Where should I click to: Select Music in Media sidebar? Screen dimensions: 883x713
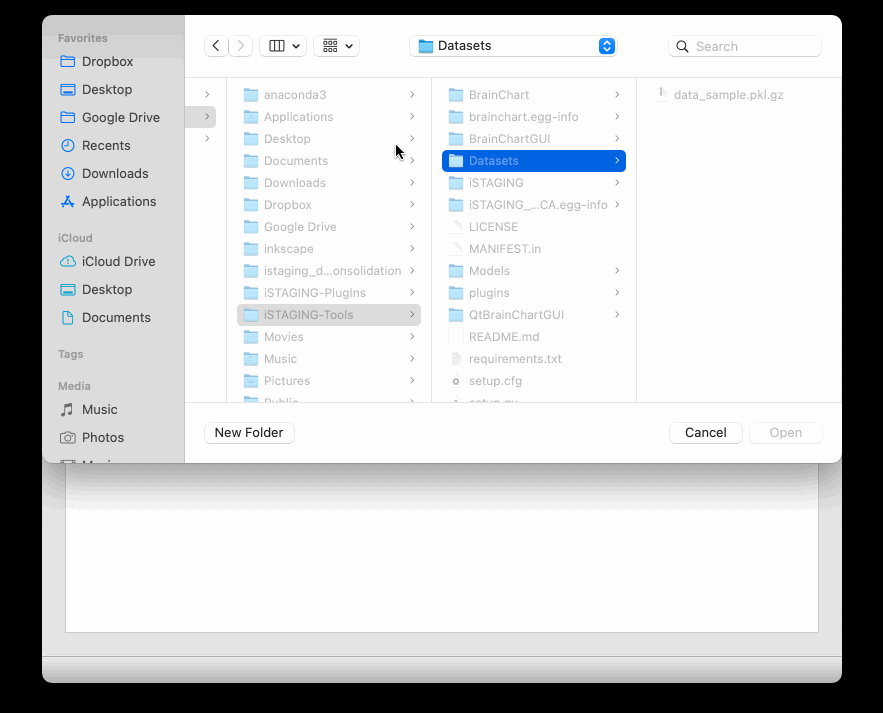click(89, 409)
